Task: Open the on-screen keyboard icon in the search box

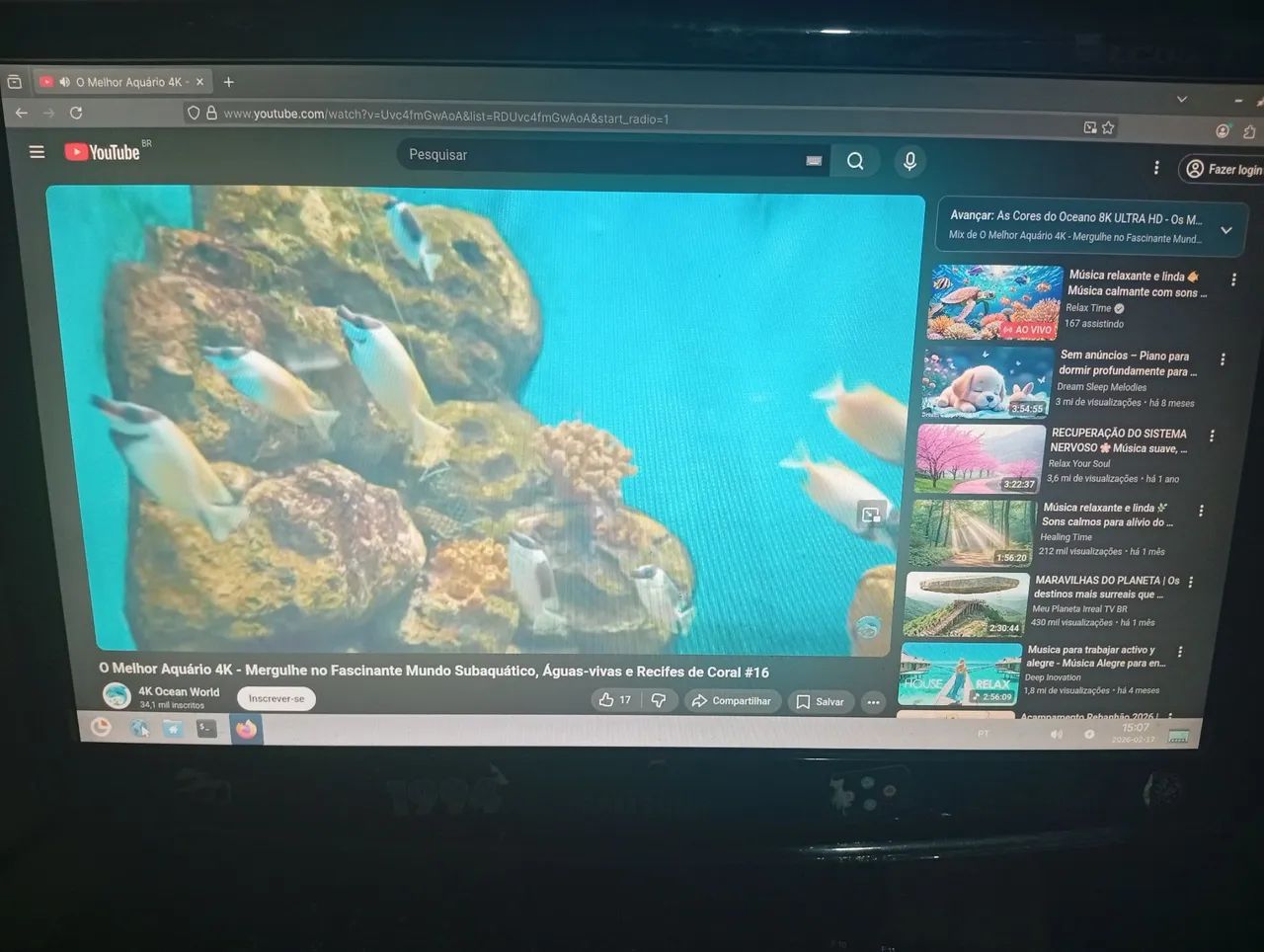Action: (x=814, y=160)
